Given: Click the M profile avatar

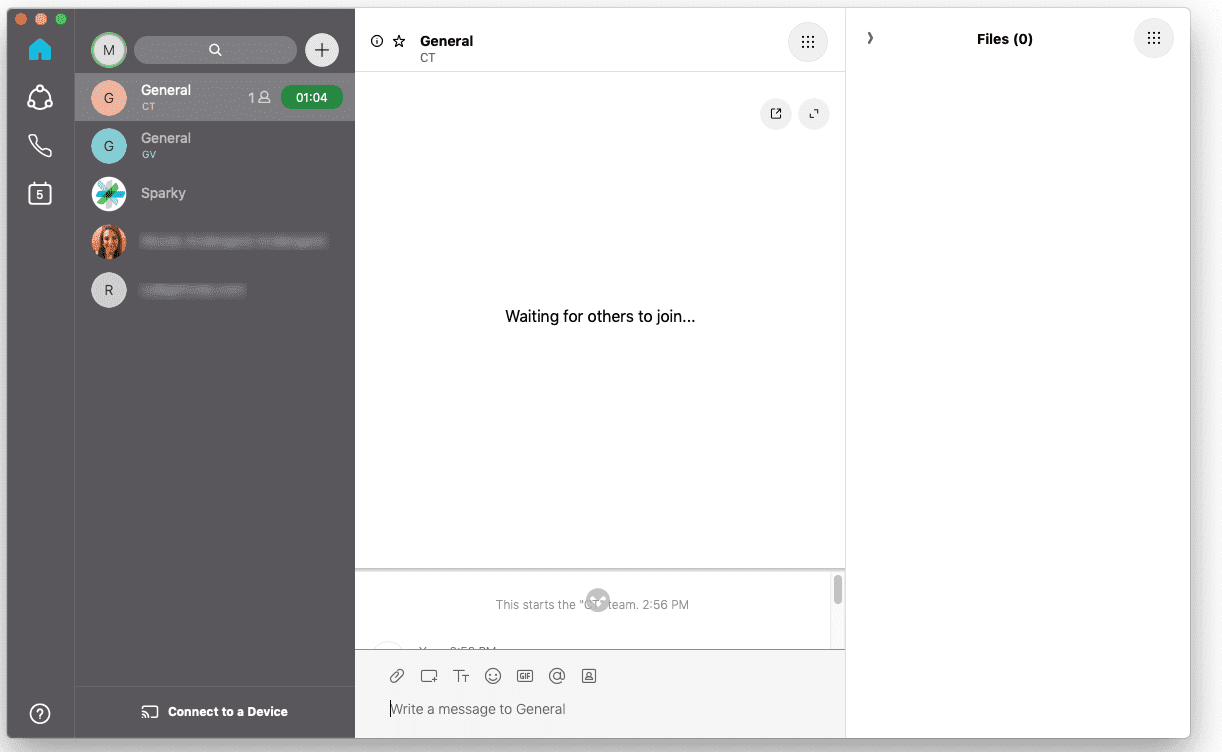Looking at the screenshot, I should click(x=109, y=50).
